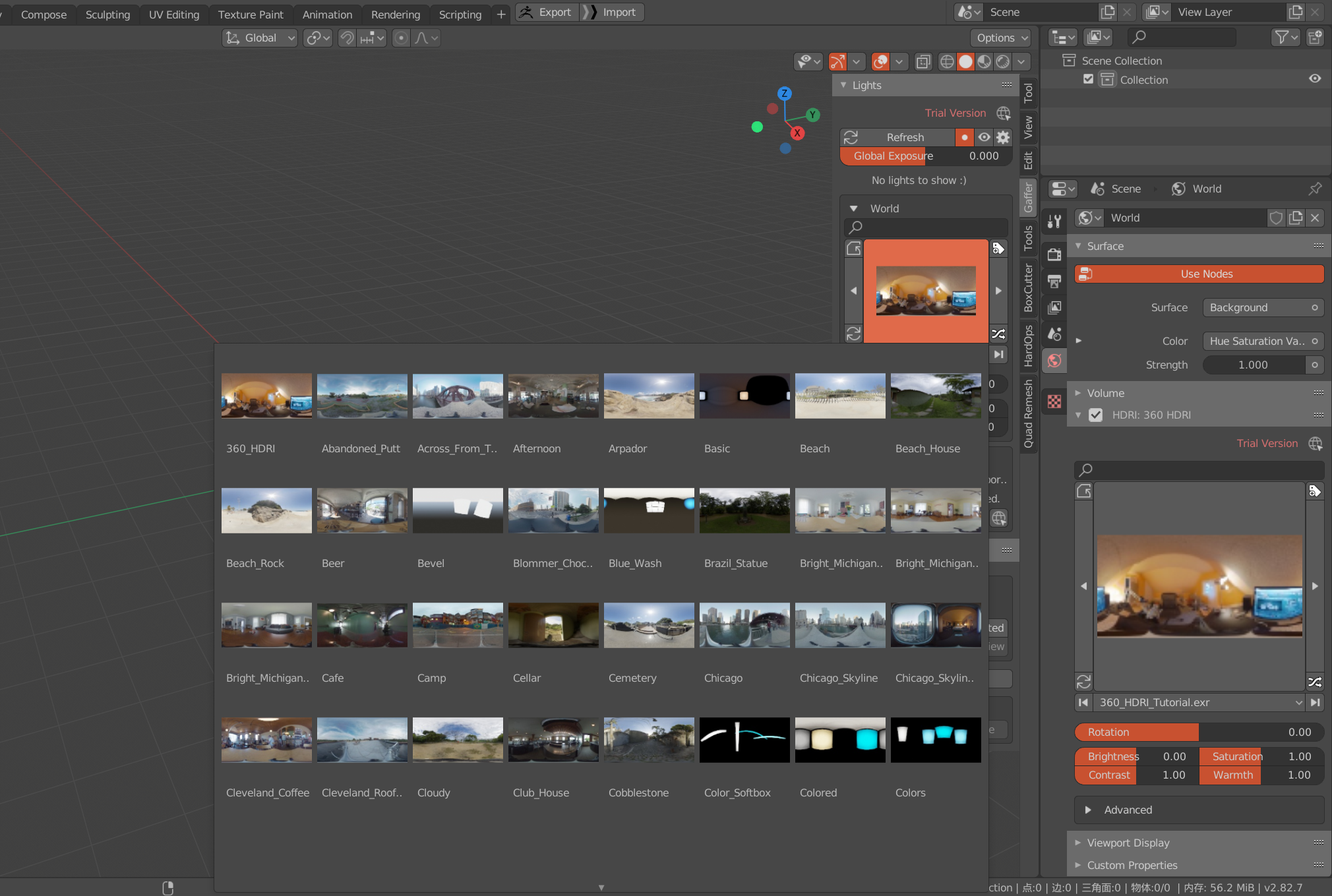Image resolution: width=1332 pixels, height=896 pixels.
Task: Shuffle to a random HDRI image
Action: coord(1314,682)
